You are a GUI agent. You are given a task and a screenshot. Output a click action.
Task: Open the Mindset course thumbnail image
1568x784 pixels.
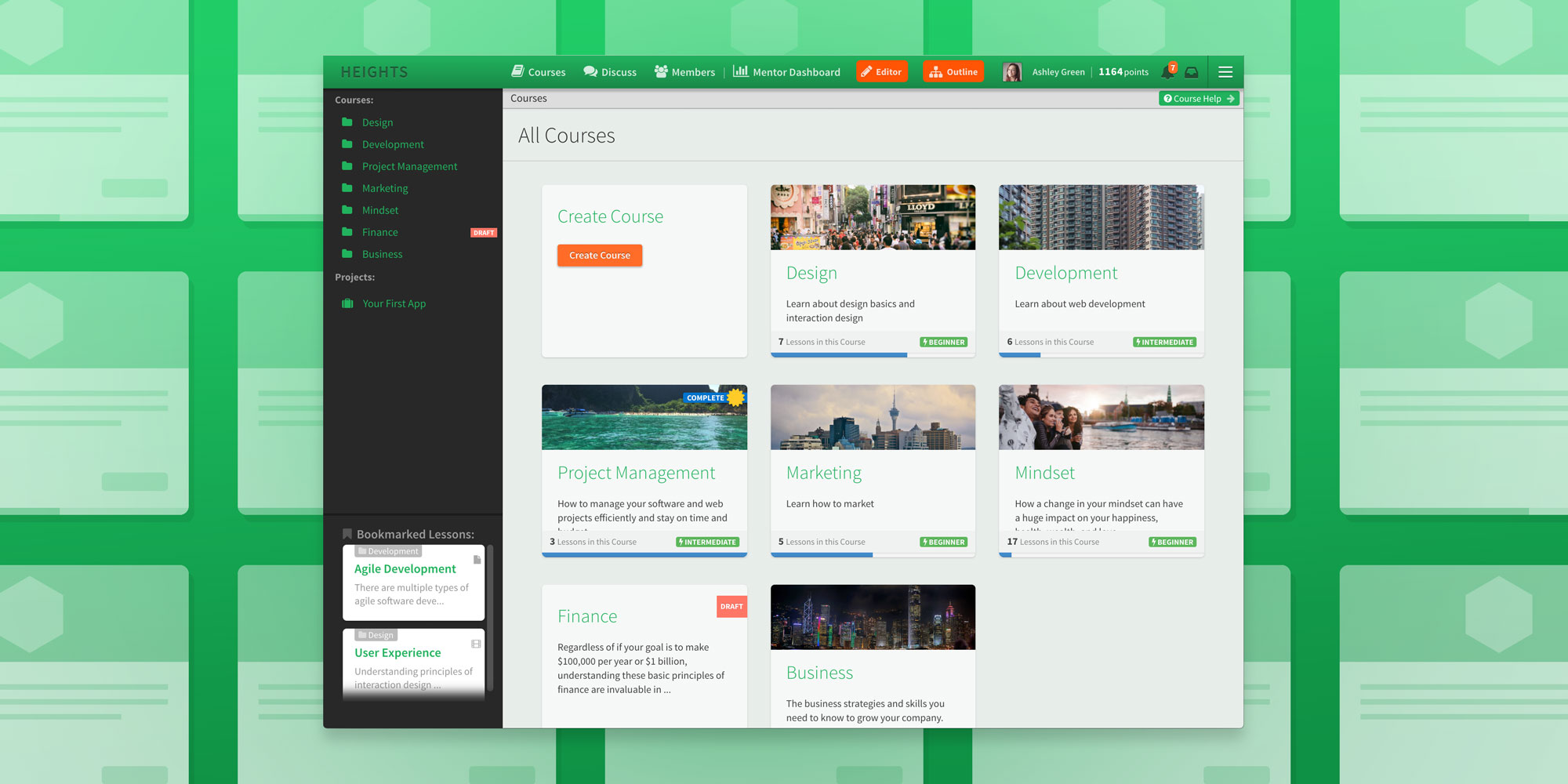pos(1102,417)
